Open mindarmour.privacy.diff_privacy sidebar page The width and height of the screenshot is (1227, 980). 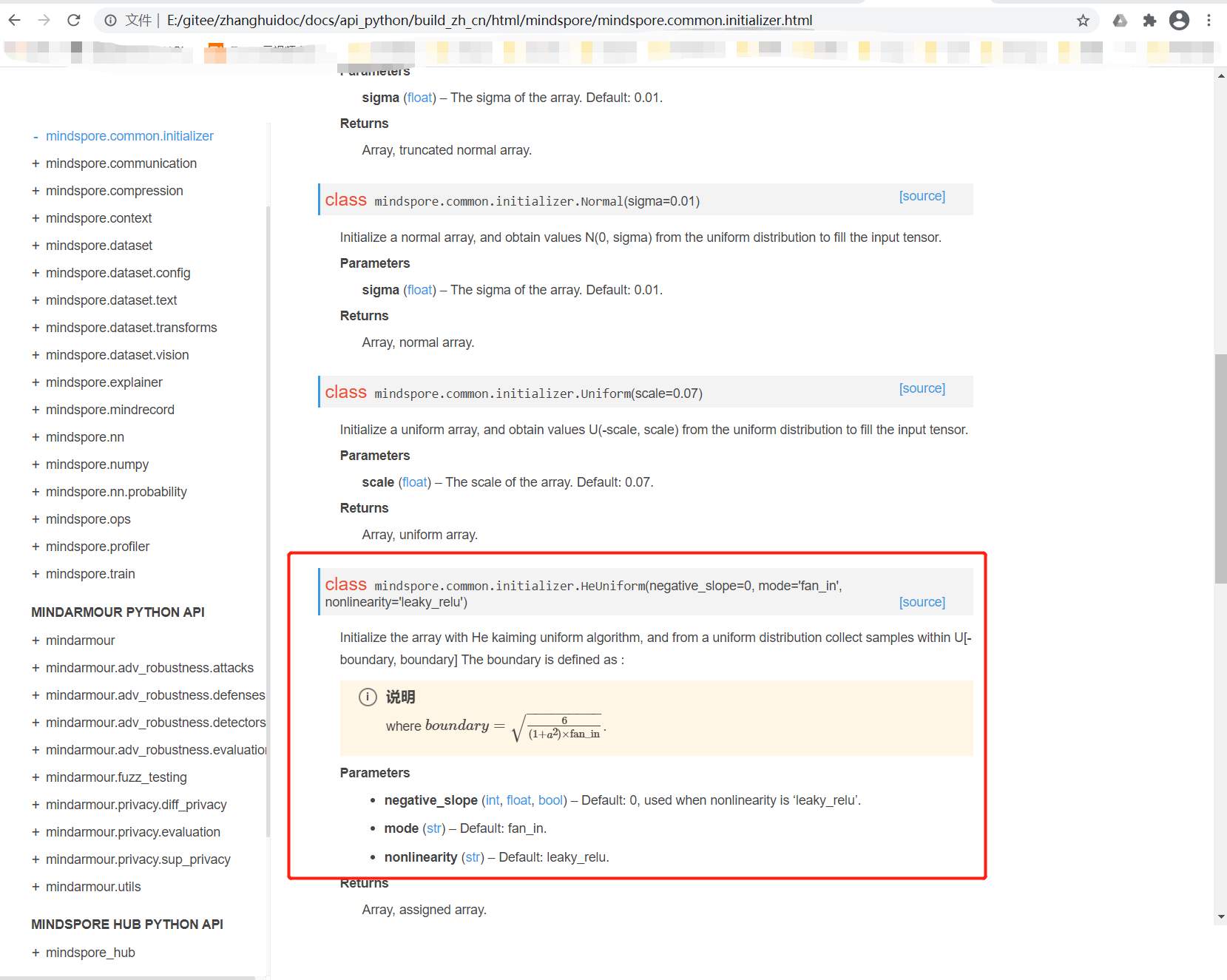coord(136,805)
